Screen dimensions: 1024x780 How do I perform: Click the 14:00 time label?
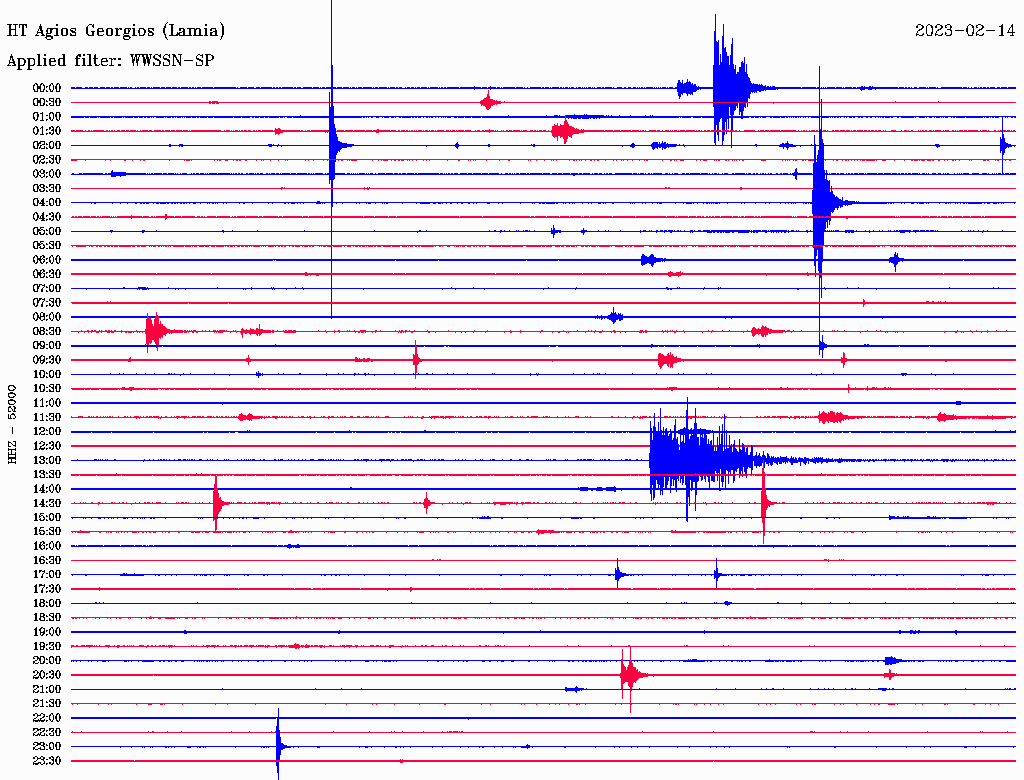[x=47, y=489]
